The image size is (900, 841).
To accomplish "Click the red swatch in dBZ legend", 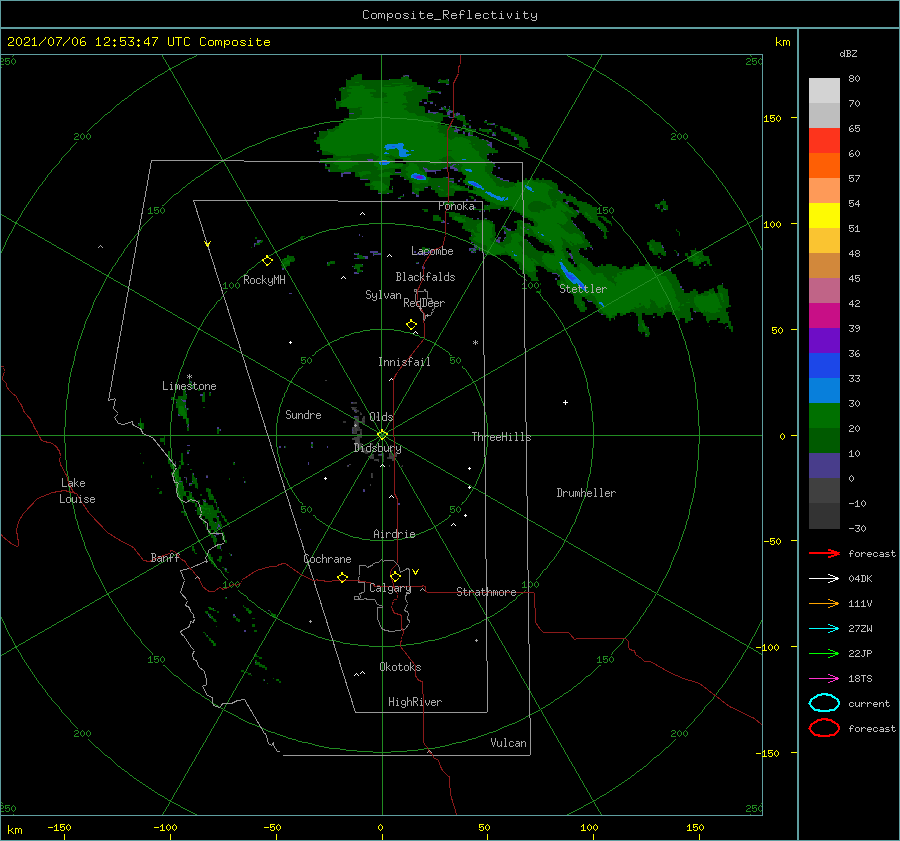I will click(x=824, y=140).
